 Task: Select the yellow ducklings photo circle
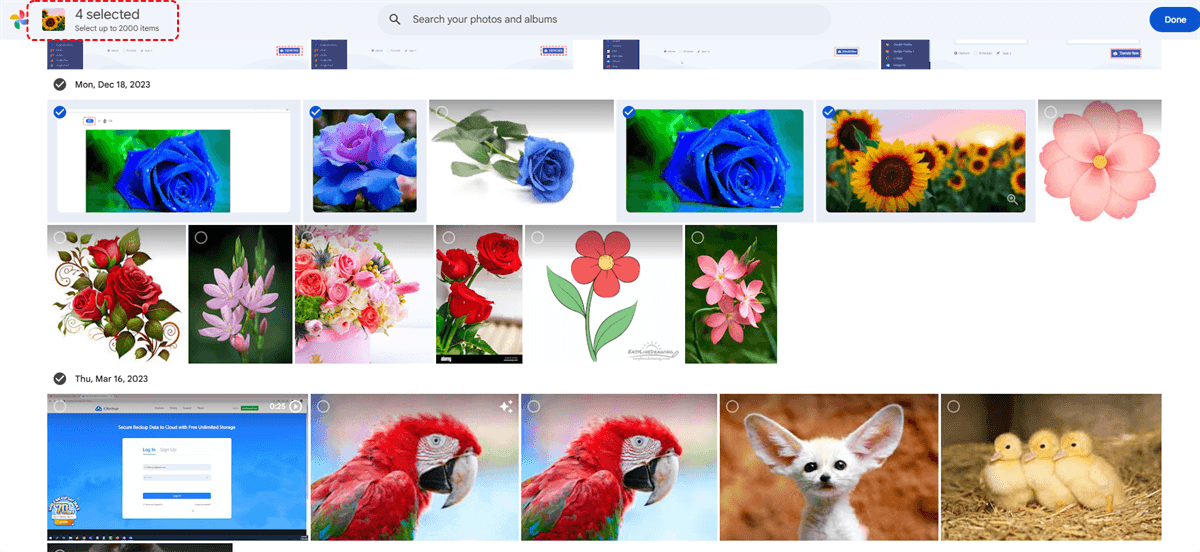pyautogui.click(x=953, y=406)
